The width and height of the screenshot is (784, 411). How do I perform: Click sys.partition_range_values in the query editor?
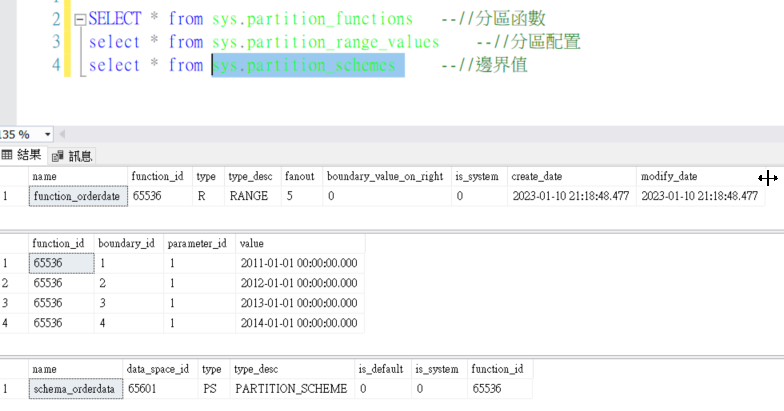[x=326, y=42]
